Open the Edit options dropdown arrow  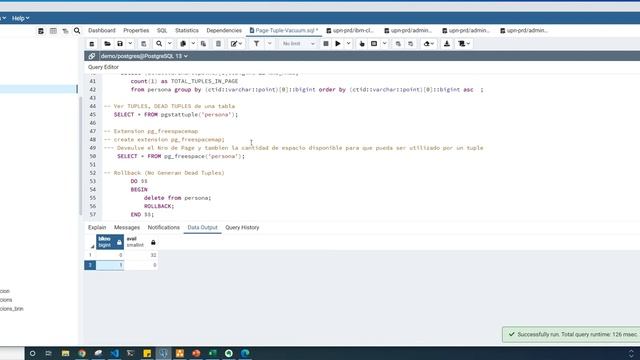pyautogui.click(x=240, y=44)
